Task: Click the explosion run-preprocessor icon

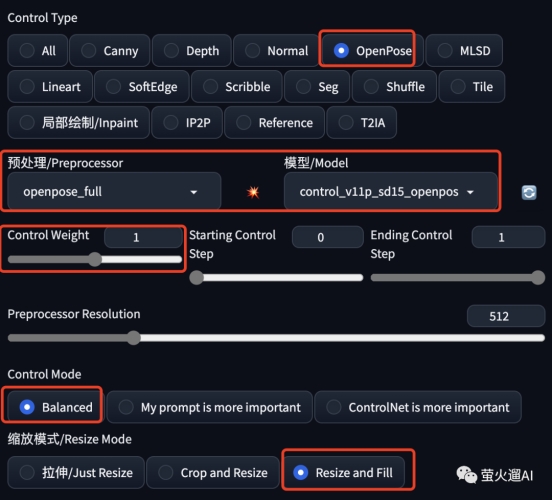Action: point(253,192)
